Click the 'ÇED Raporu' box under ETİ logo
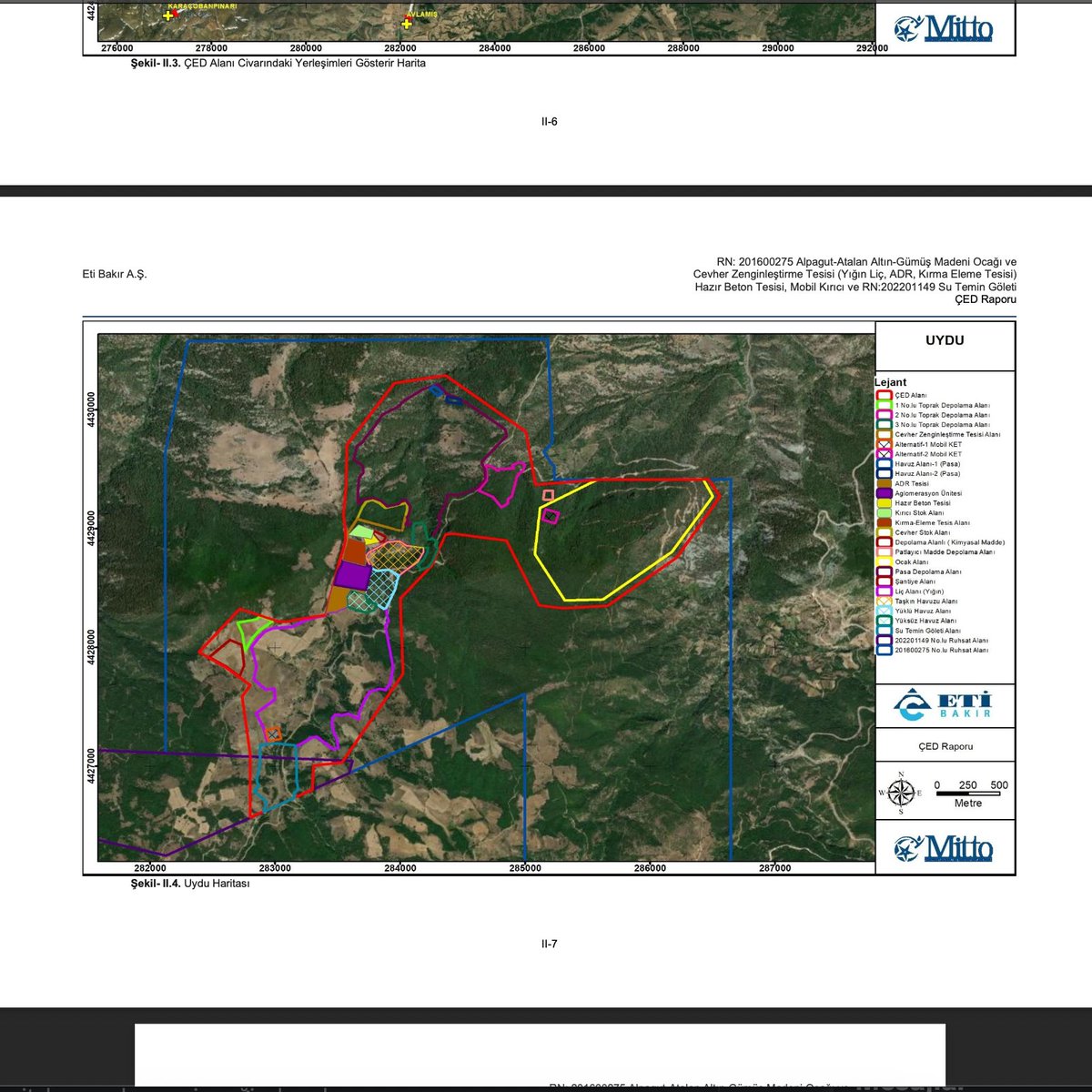The width and height of the screenshot is (1092, 1092). pos(945,746)
